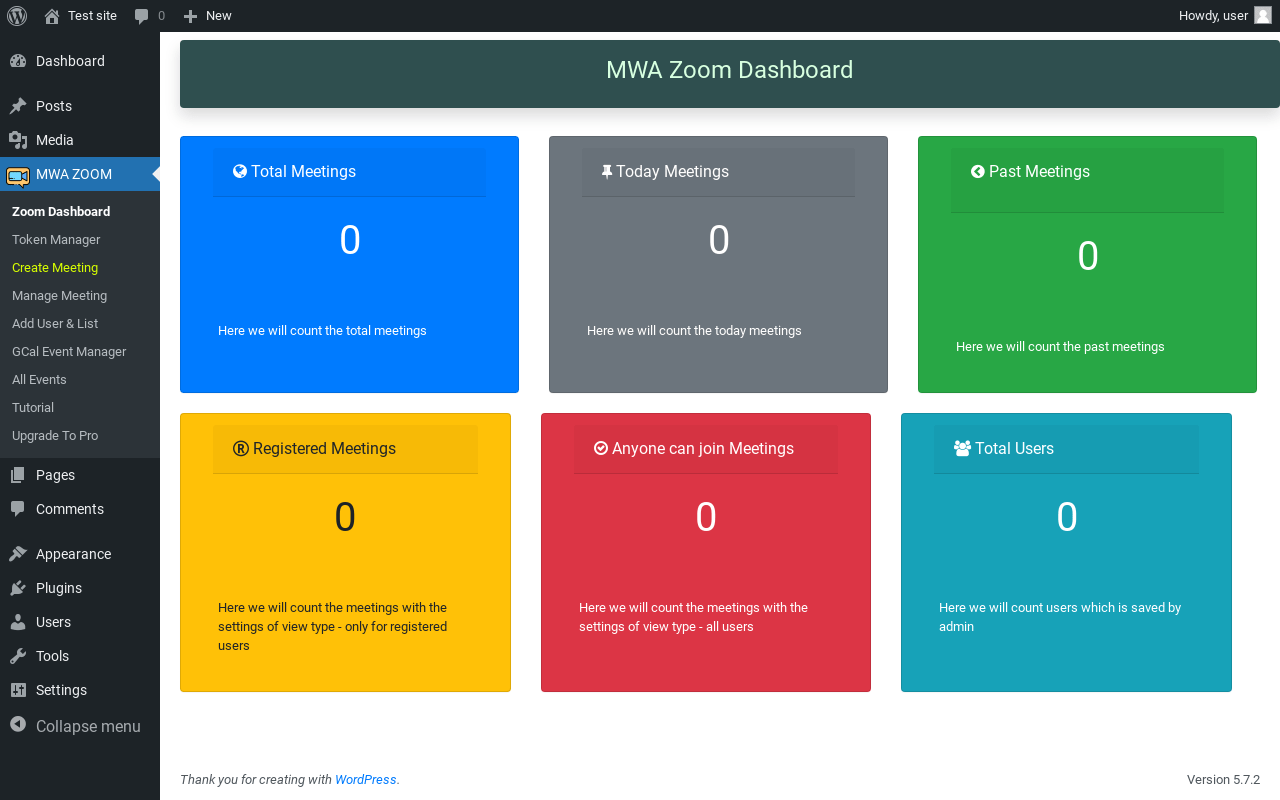1280x800 pixels.
Task: Click the Comments bubble icon in sidebar
Action: [x=18, y=509]
